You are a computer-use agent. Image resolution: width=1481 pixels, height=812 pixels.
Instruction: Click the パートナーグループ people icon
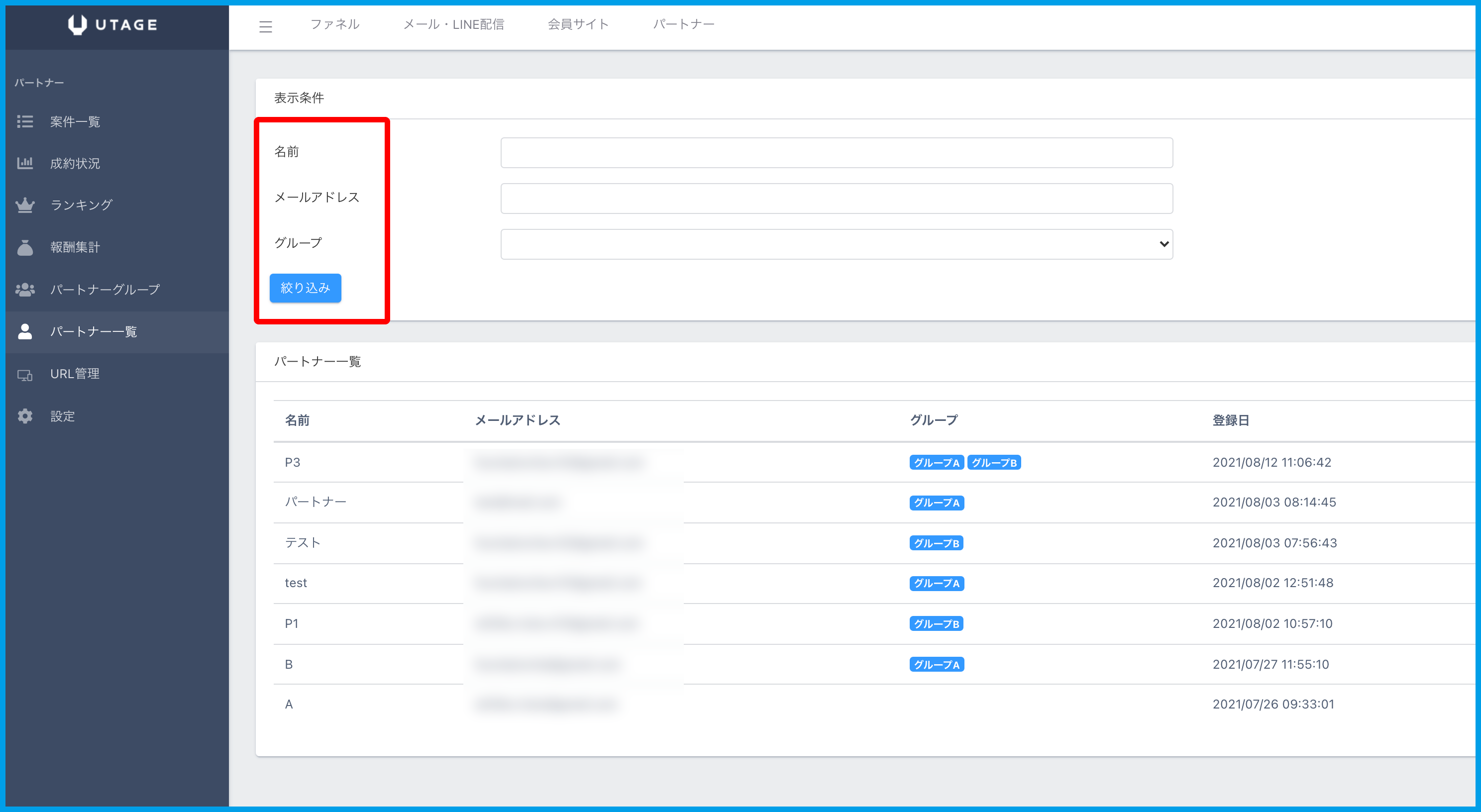coord(25,290)
